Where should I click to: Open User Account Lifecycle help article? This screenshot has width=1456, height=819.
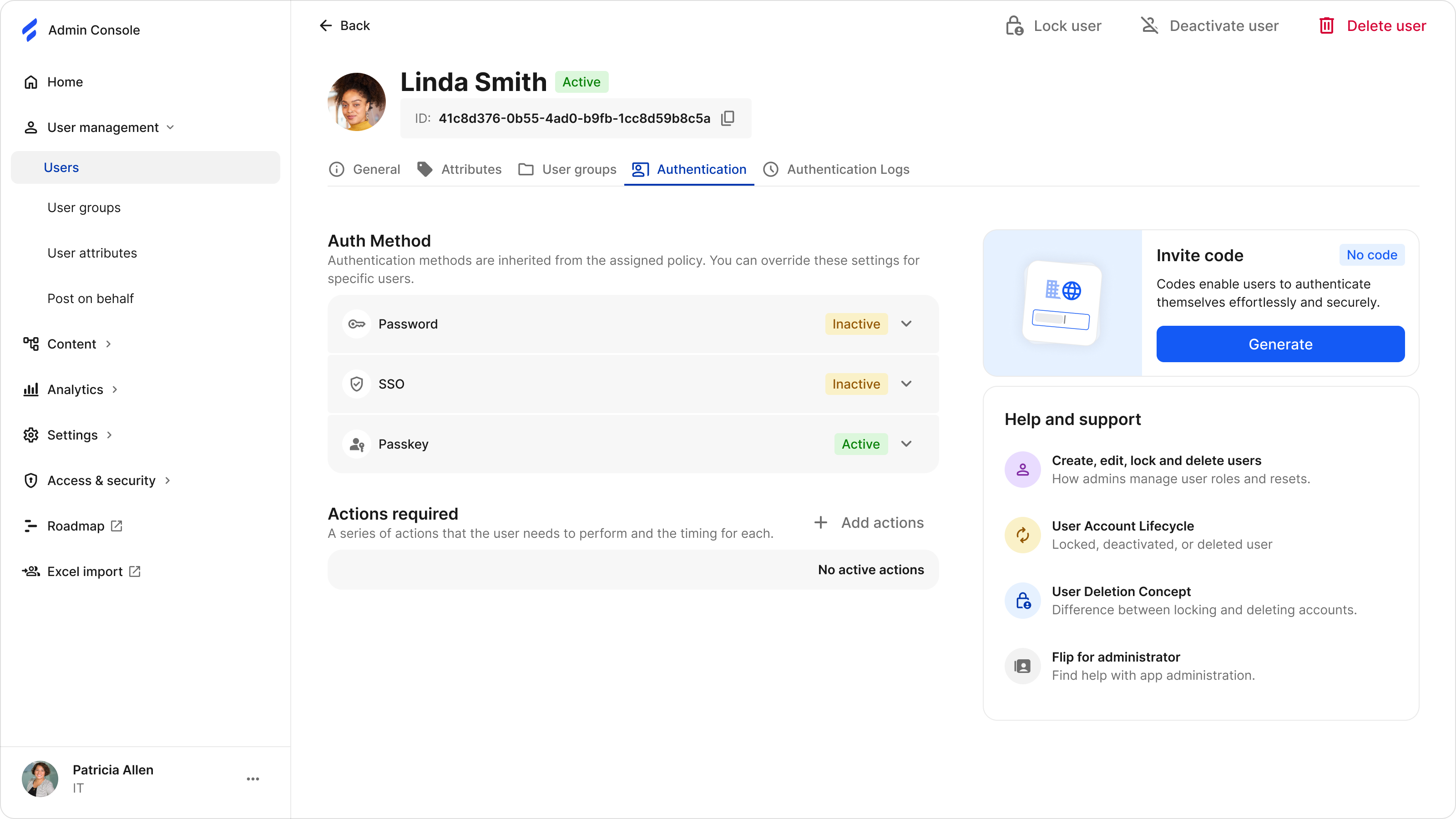click(x=1122, y=526)
